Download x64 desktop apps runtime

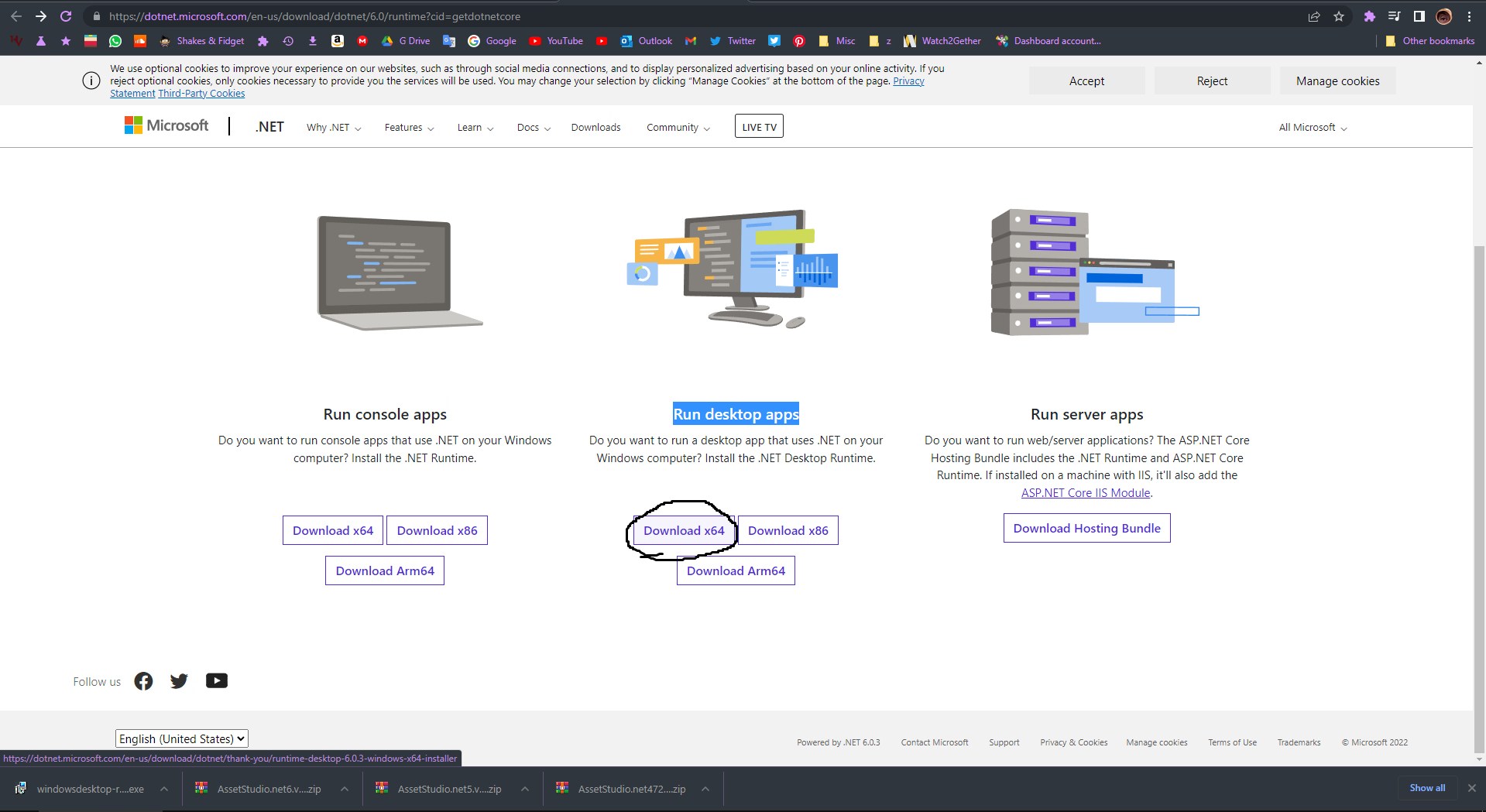click(x=684, y=530)
